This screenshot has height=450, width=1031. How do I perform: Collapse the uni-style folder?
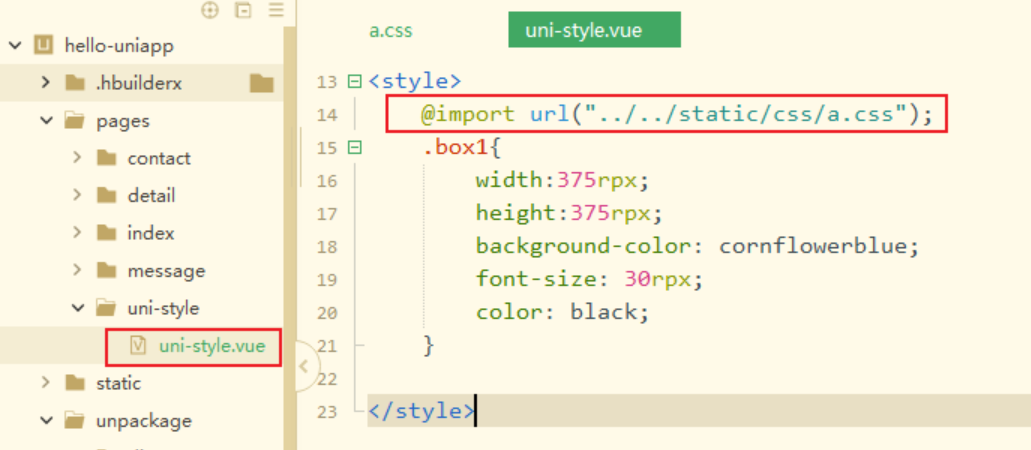78,308
